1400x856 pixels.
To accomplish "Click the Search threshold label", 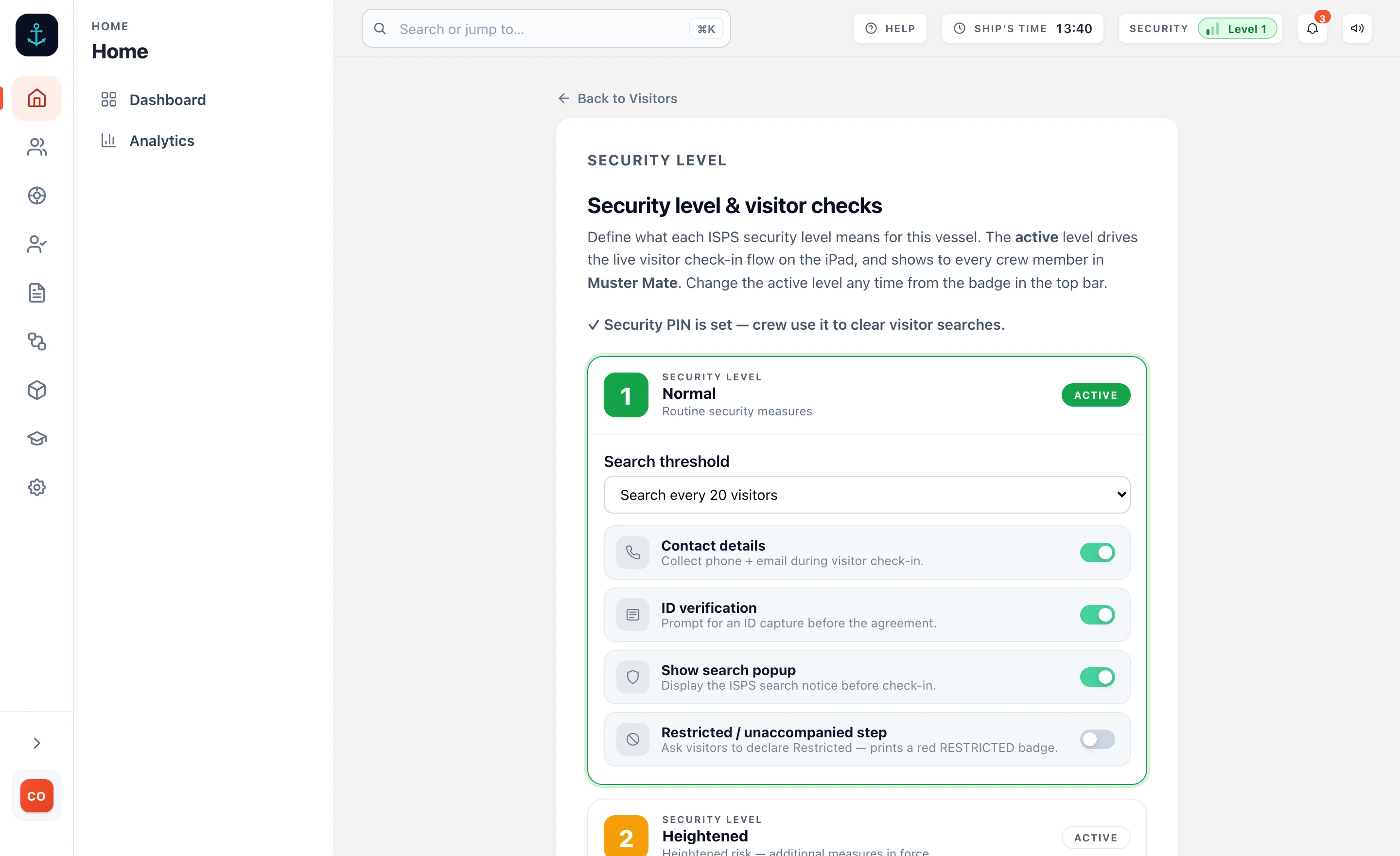I will (x=666, y=462).
